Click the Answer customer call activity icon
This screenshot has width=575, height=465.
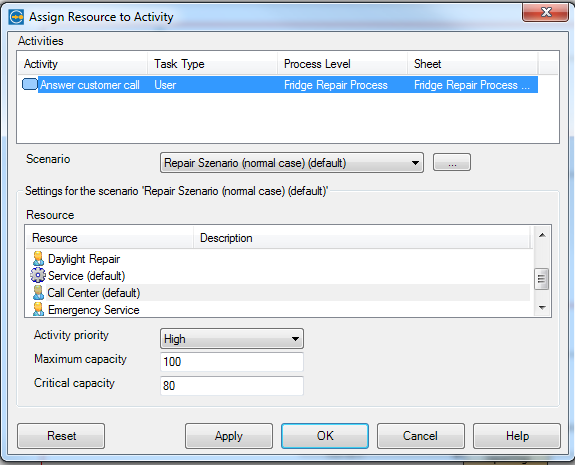(30, 84)
